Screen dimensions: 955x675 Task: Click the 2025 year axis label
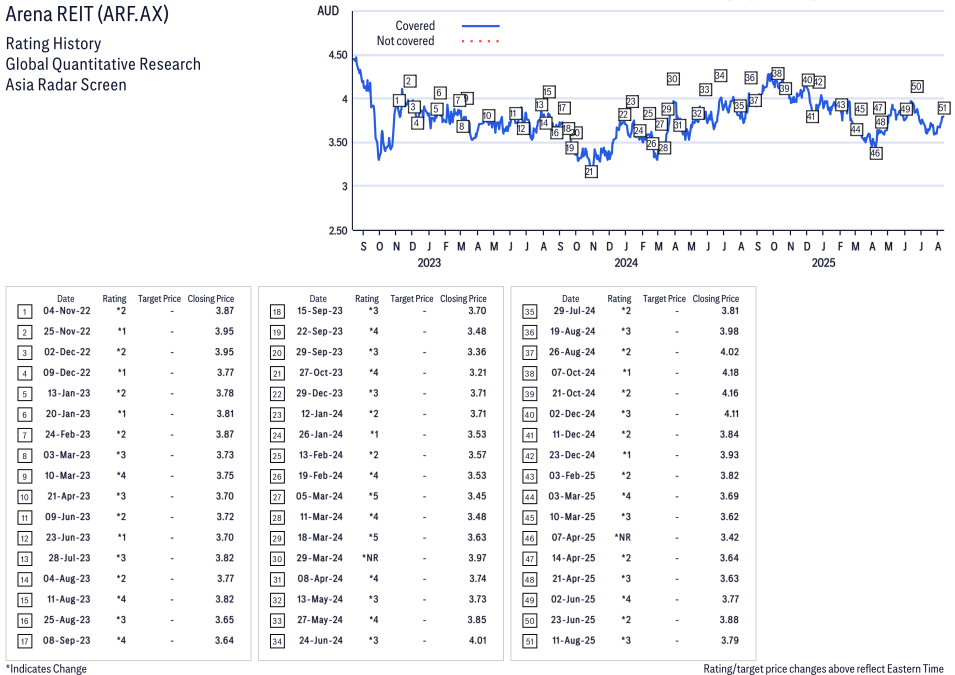pos(823,263)
